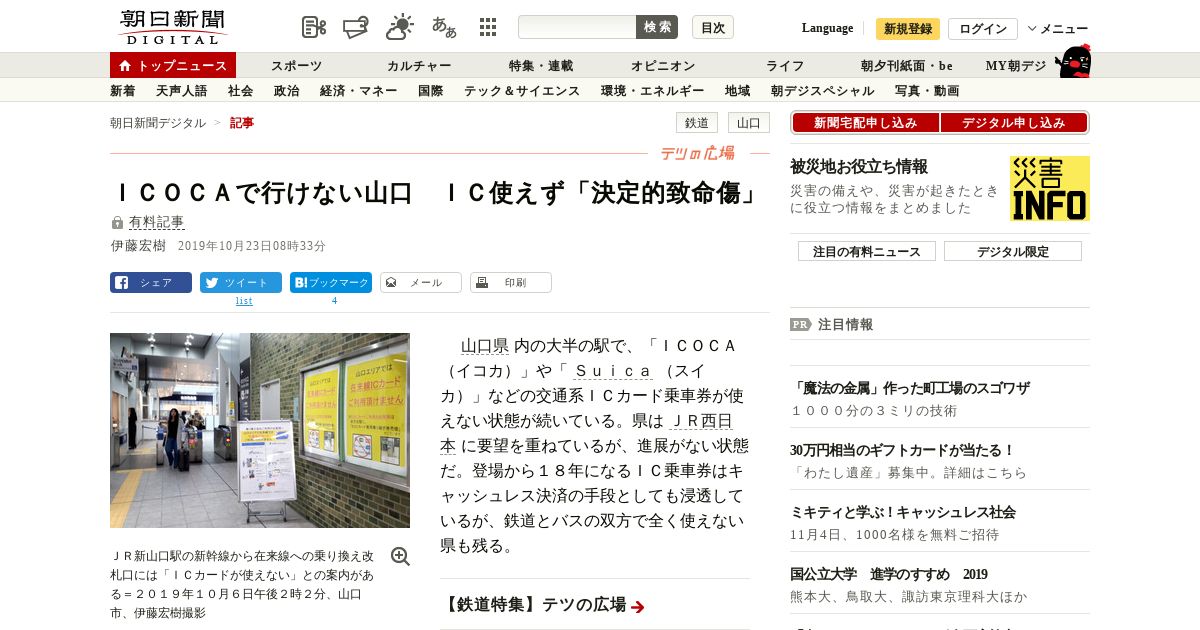Open 朝夕刊紙面・be tab
The image size is (1200, 630).
[x=907, y=66]
